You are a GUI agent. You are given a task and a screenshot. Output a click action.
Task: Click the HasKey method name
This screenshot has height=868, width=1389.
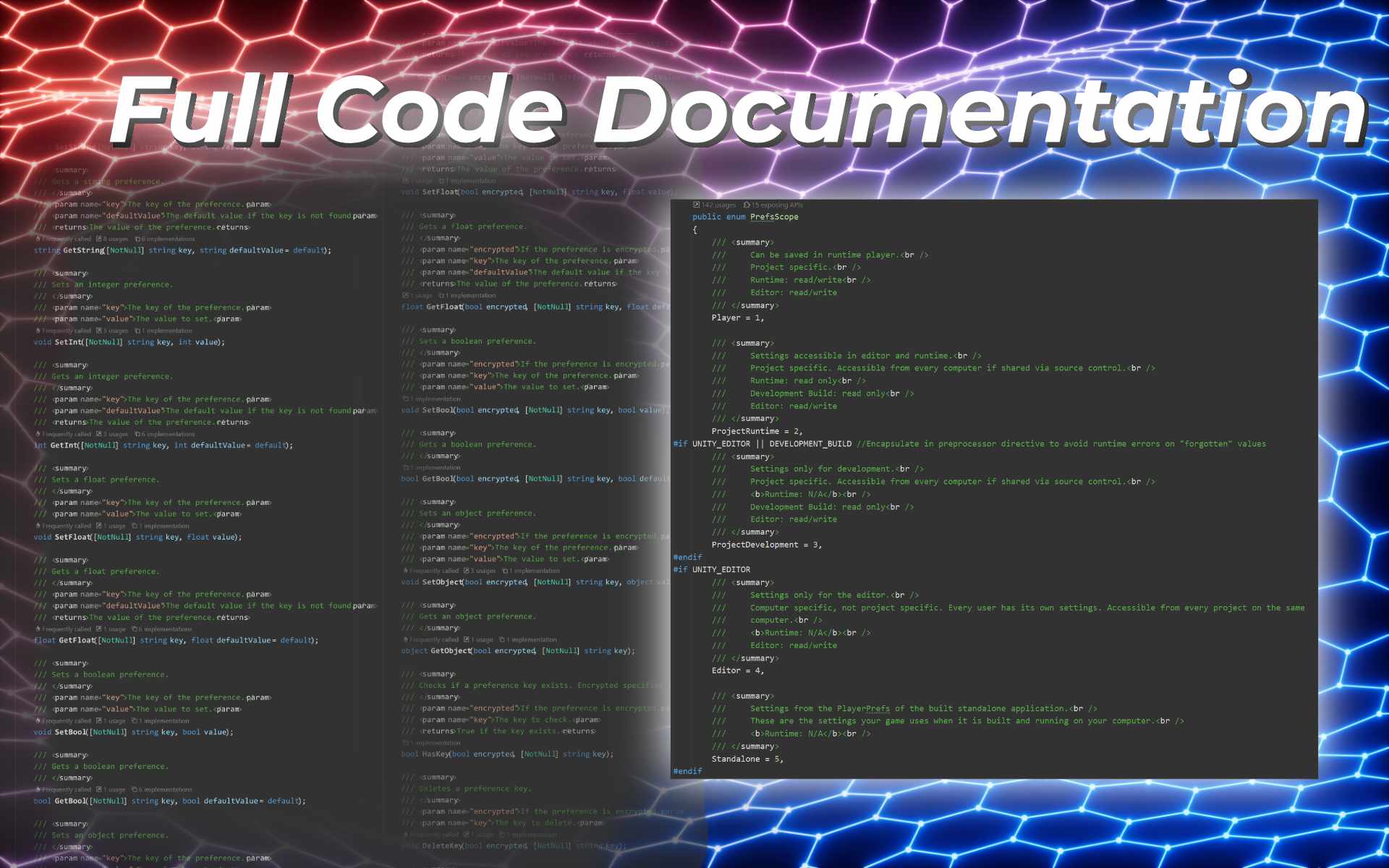tap(436, 754)
